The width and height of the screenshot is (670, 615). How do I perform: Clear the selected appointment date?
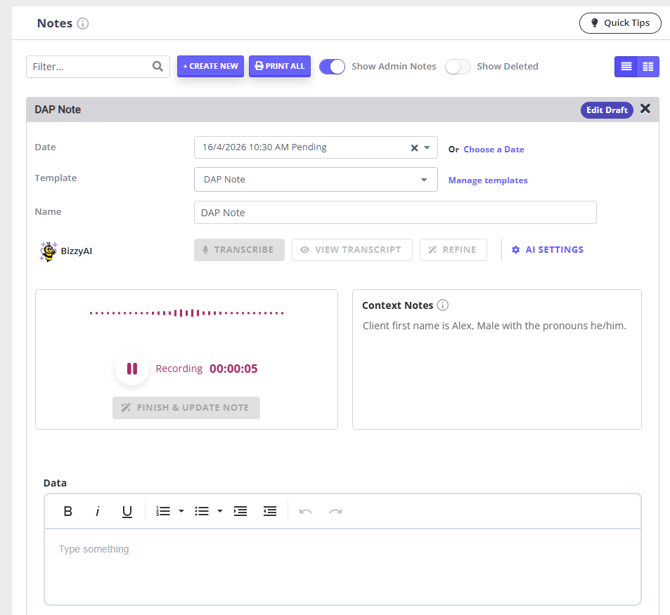click(414, 148)
